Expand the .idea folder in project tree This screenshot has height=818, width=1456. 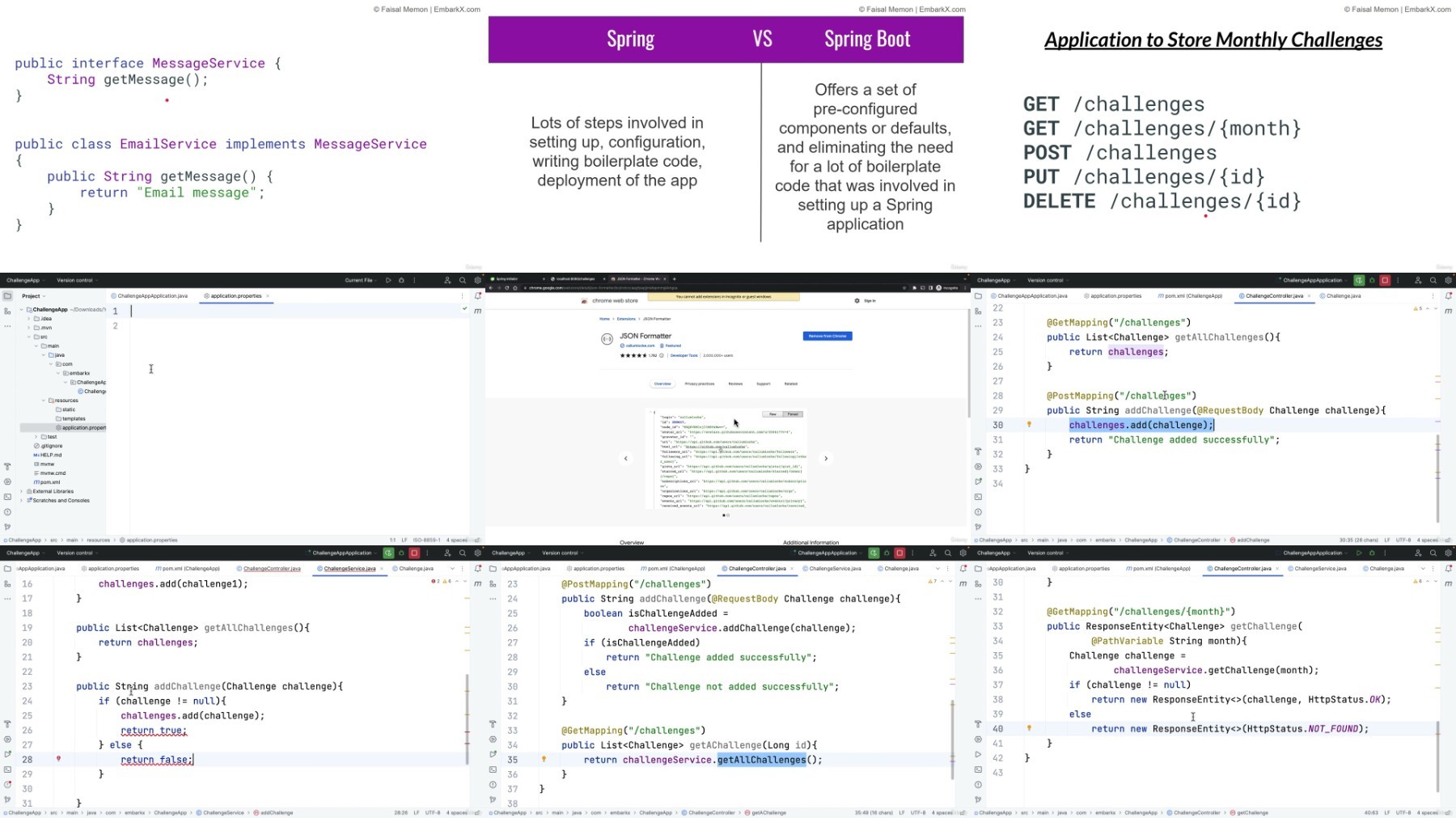coord(28,319)
